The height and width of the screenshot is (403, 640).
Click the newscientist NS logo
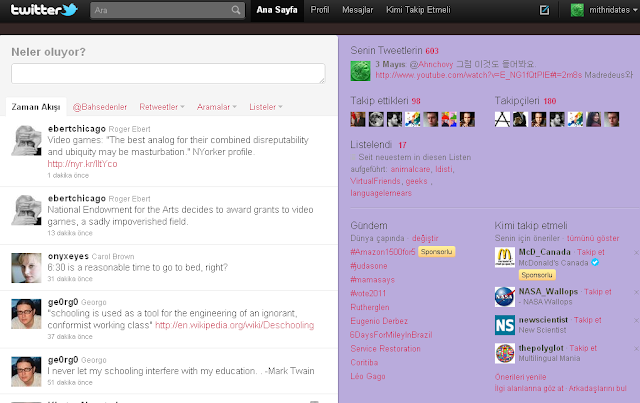click(x=504, y=325)
